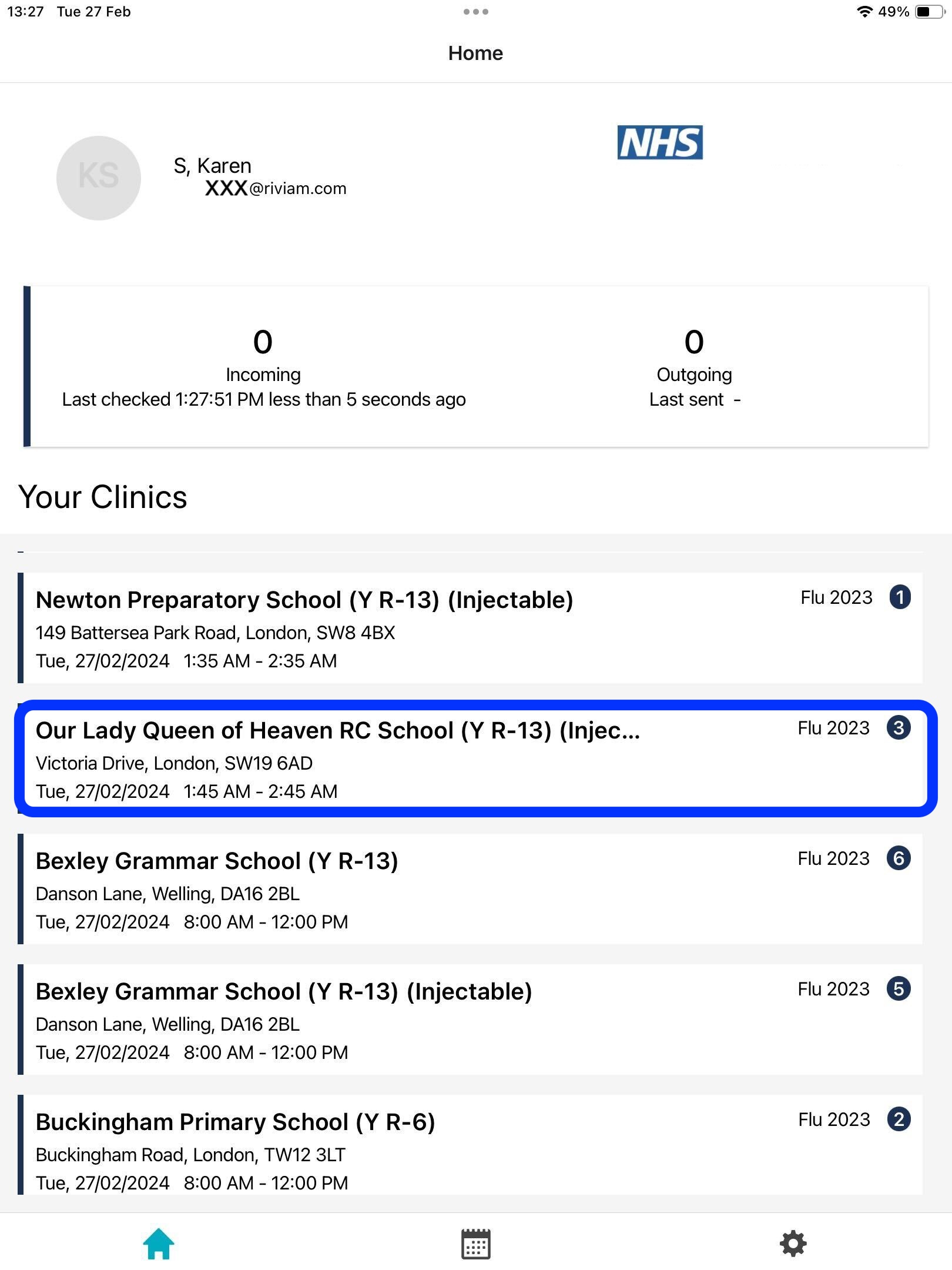Tap the Home tab icon
The height and width of the screenshot is (1270, 952).
coord(159,1244)
